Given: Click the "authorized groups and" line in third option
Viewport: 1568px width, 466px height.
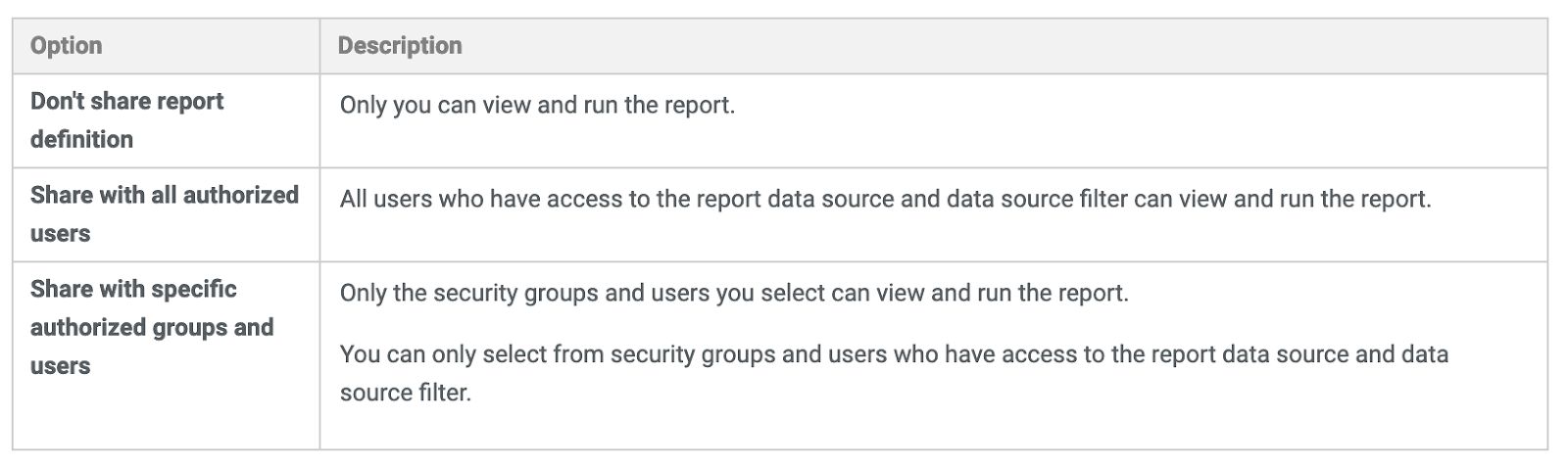Looking at the screenshot, I should point(152,327).
